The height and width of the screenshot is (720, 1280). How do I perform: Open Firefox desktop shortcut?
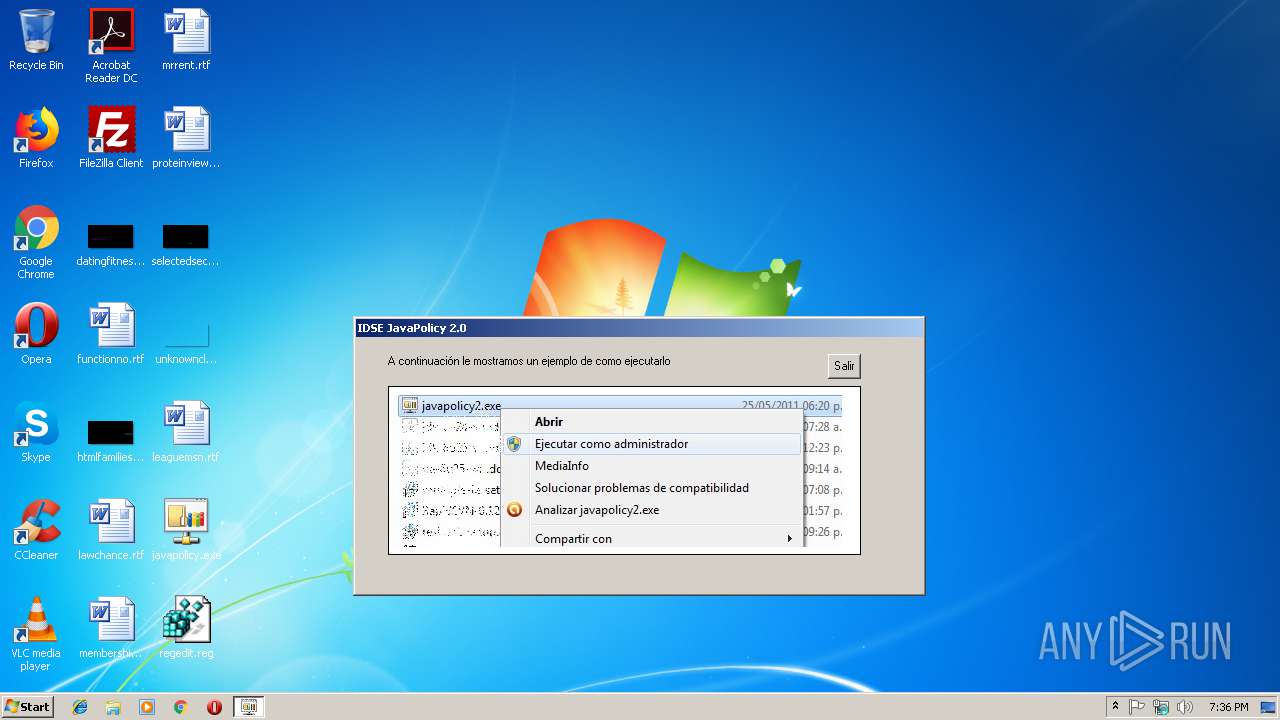[36, 138]
